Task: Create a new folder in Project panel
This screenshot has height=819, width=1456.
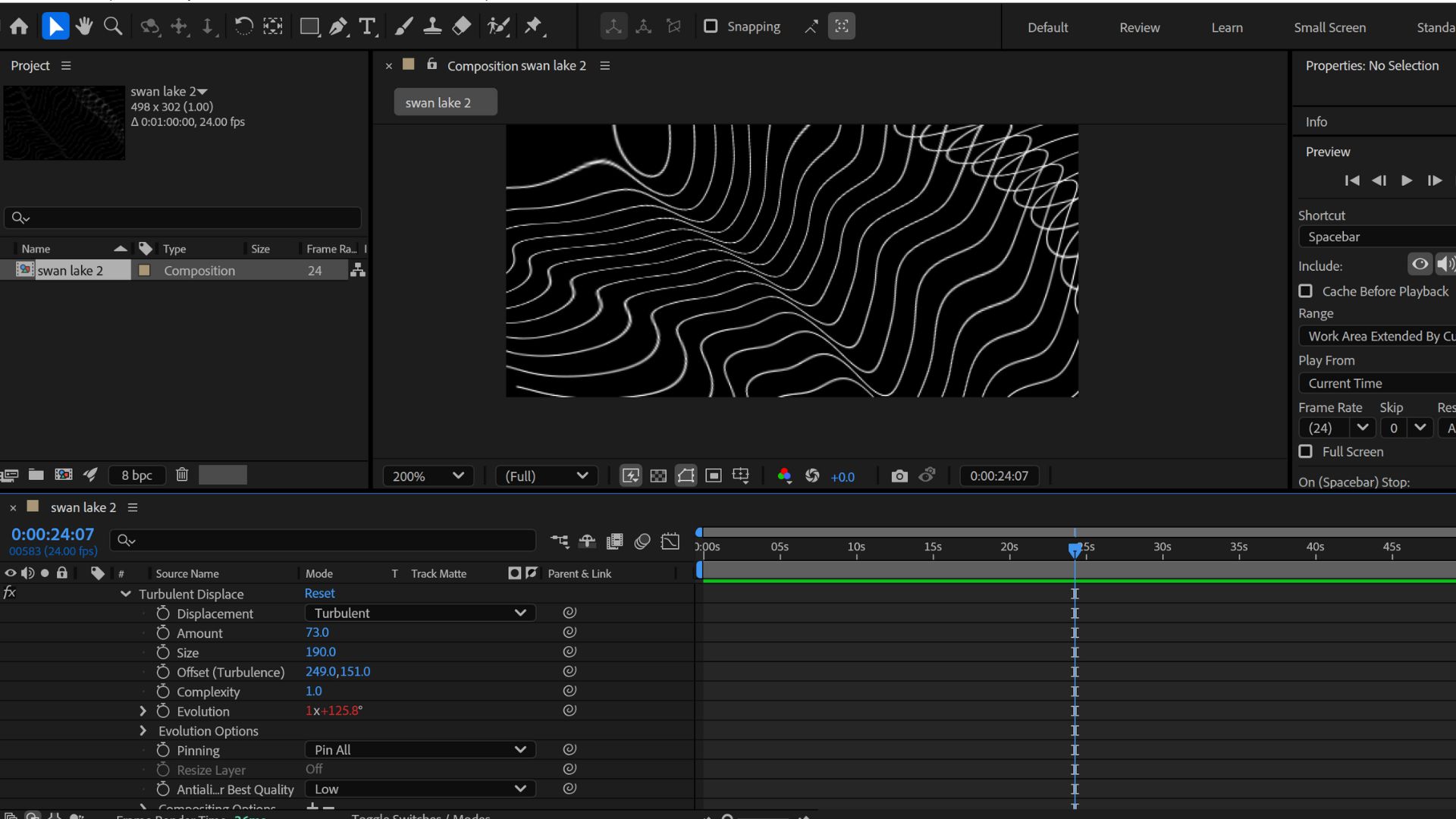Action: 36,475
